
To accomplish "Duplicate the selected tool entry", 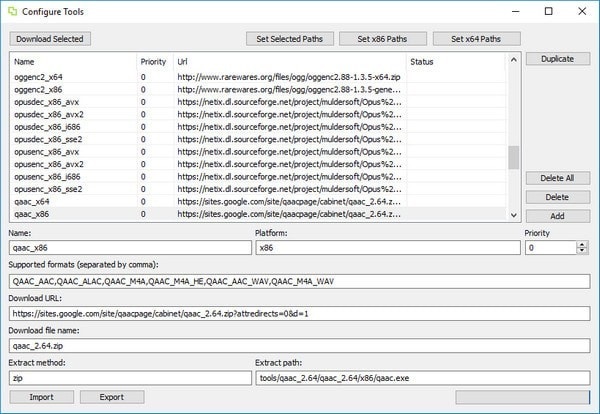I will (x=558, y=59).
